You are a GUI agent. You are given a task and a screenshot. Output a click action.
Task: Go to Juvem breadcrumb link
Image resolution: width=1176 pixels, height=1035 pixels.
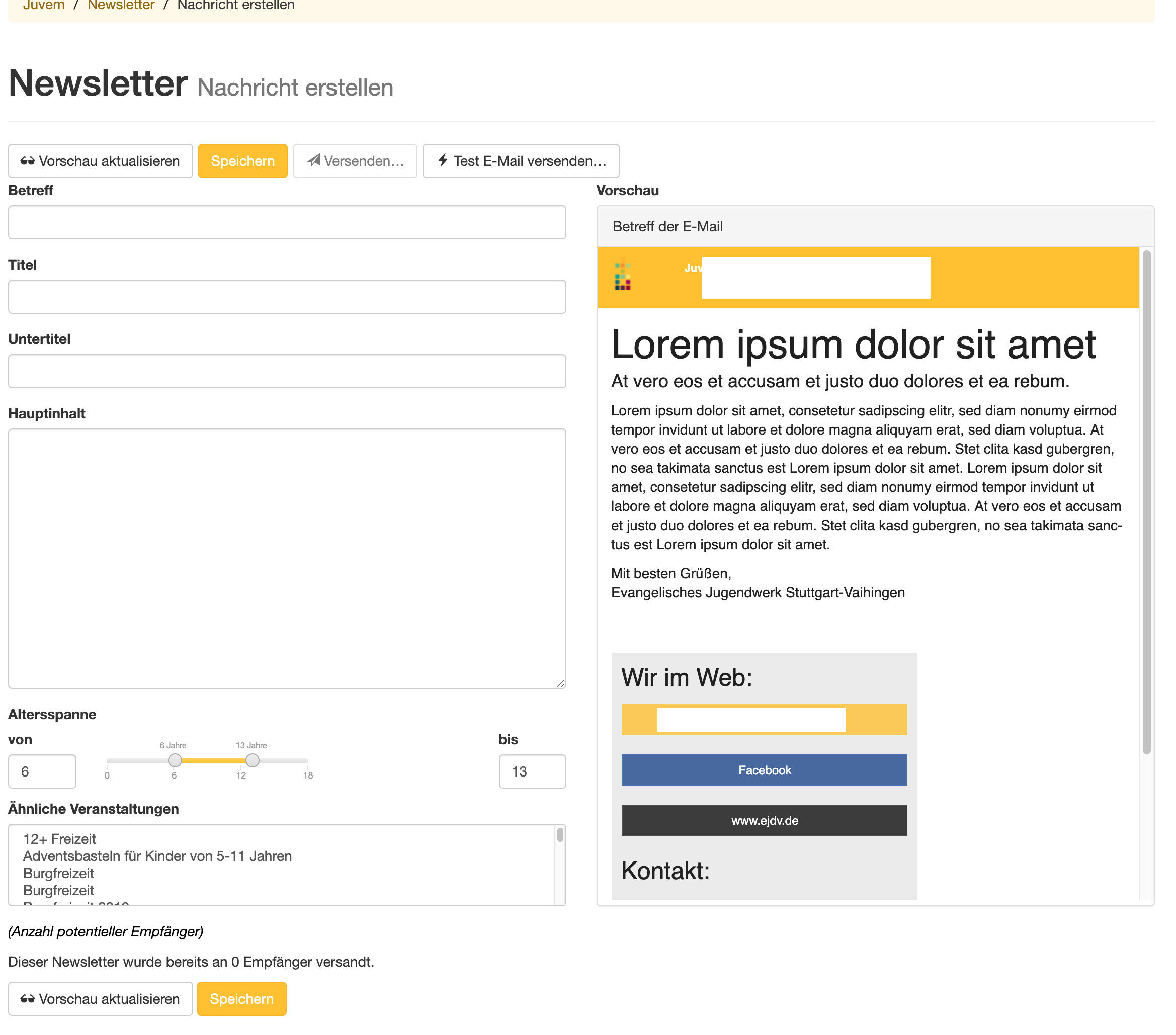click(x=44, y=6)
